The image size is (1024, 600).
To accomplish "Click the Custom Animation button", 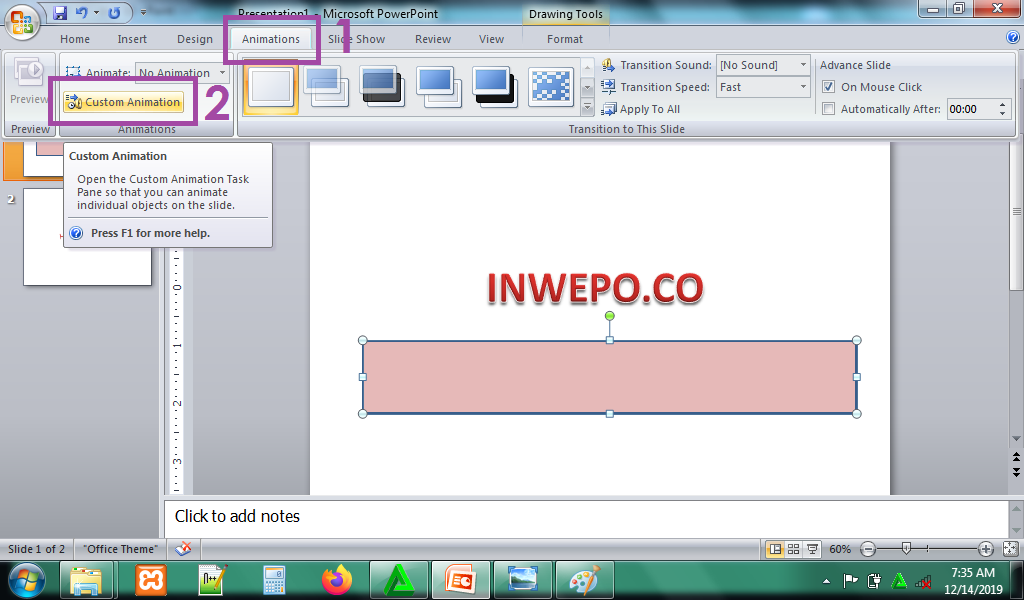I will pos(123,102).
